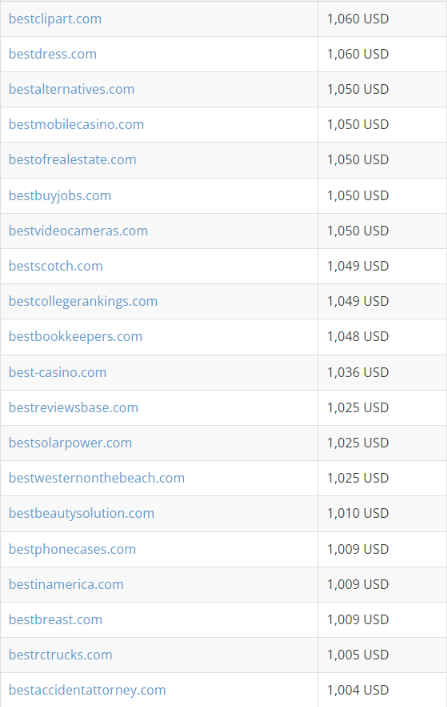Visit the bestsolarpower.com link

70,443
